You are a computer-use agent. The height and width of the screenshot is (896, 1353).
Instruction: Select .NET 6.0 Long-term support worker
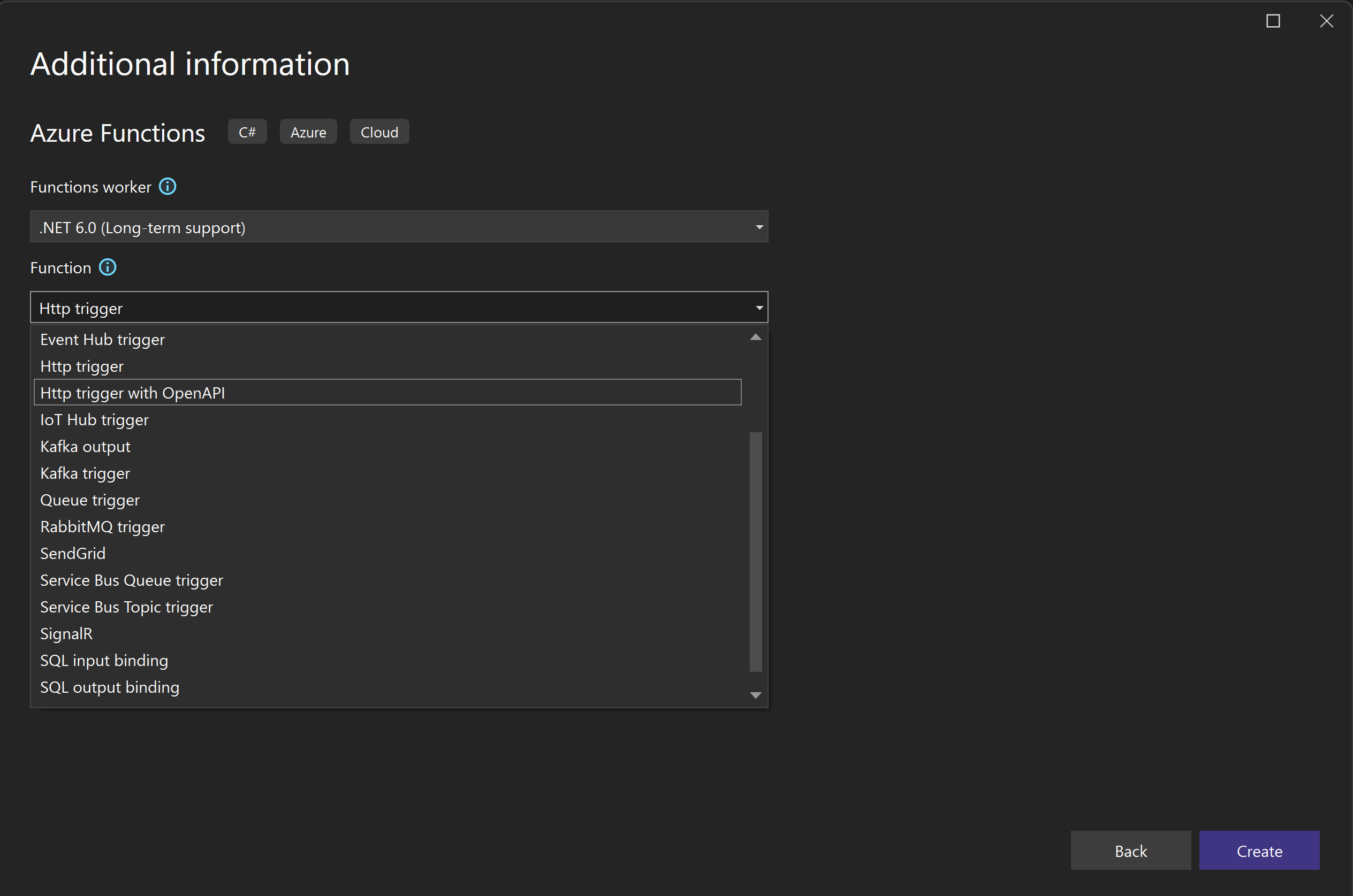[398, 227]
